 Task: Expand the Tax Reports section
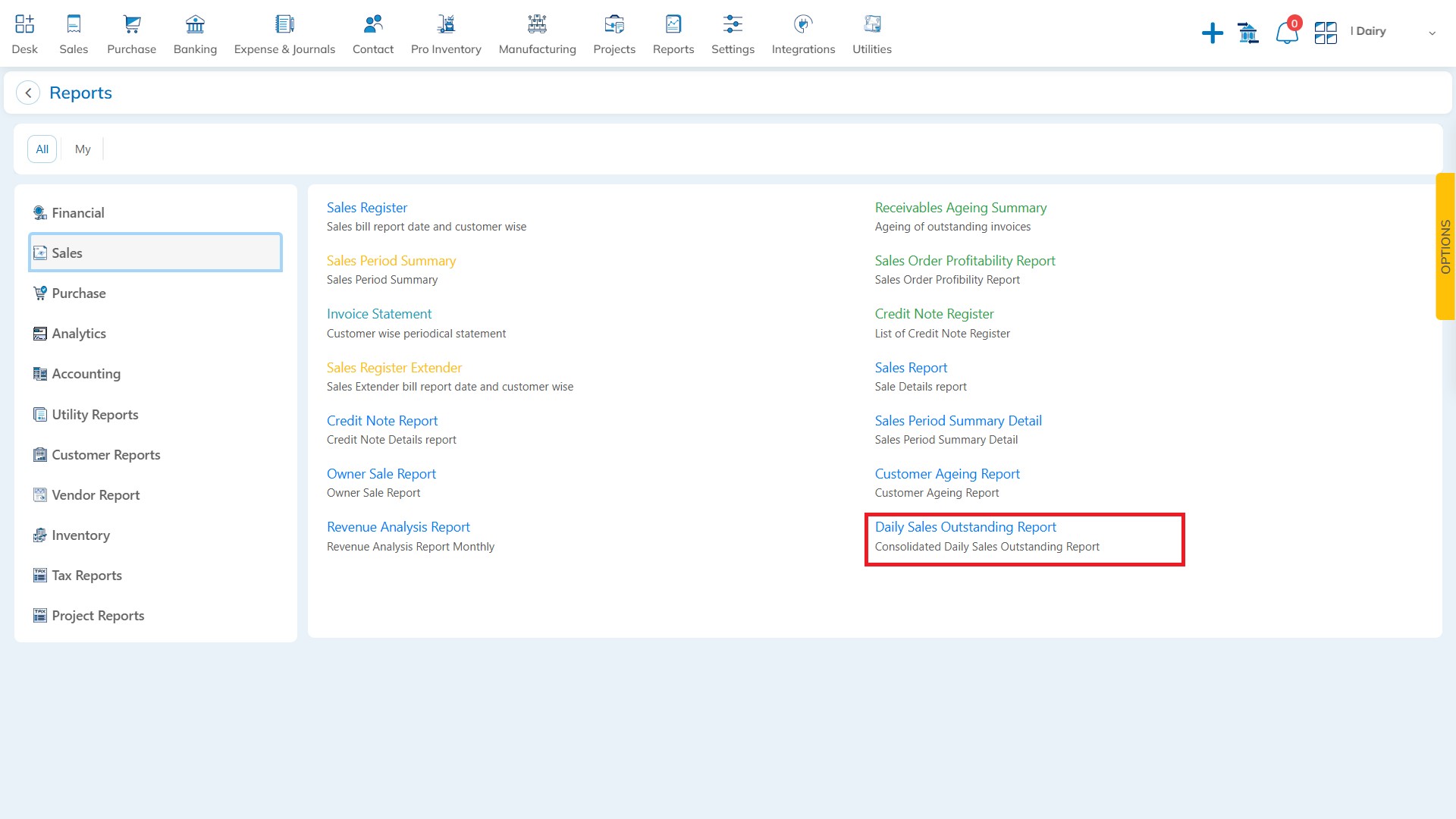click(87, 574)
